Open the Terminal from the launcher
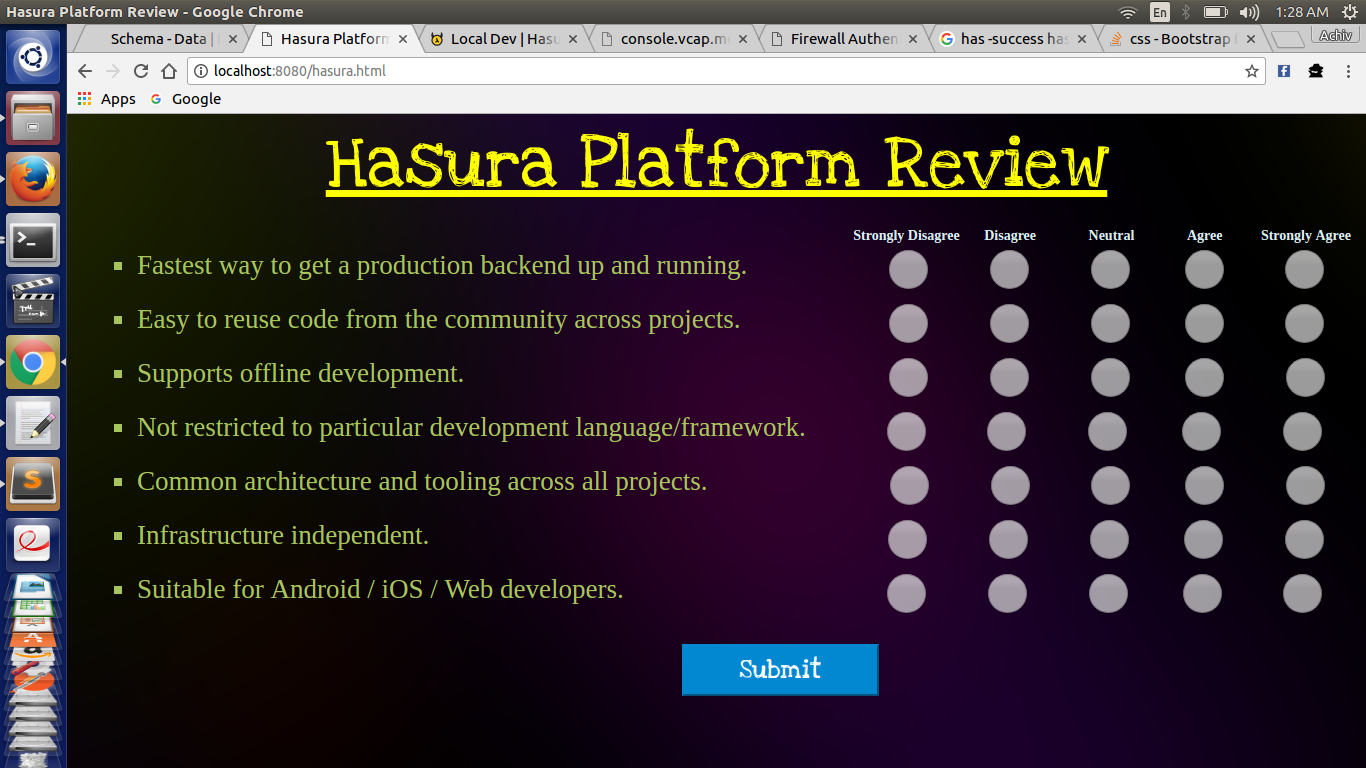The width and height of the screenshot is (1366, 768). point(33,240)
